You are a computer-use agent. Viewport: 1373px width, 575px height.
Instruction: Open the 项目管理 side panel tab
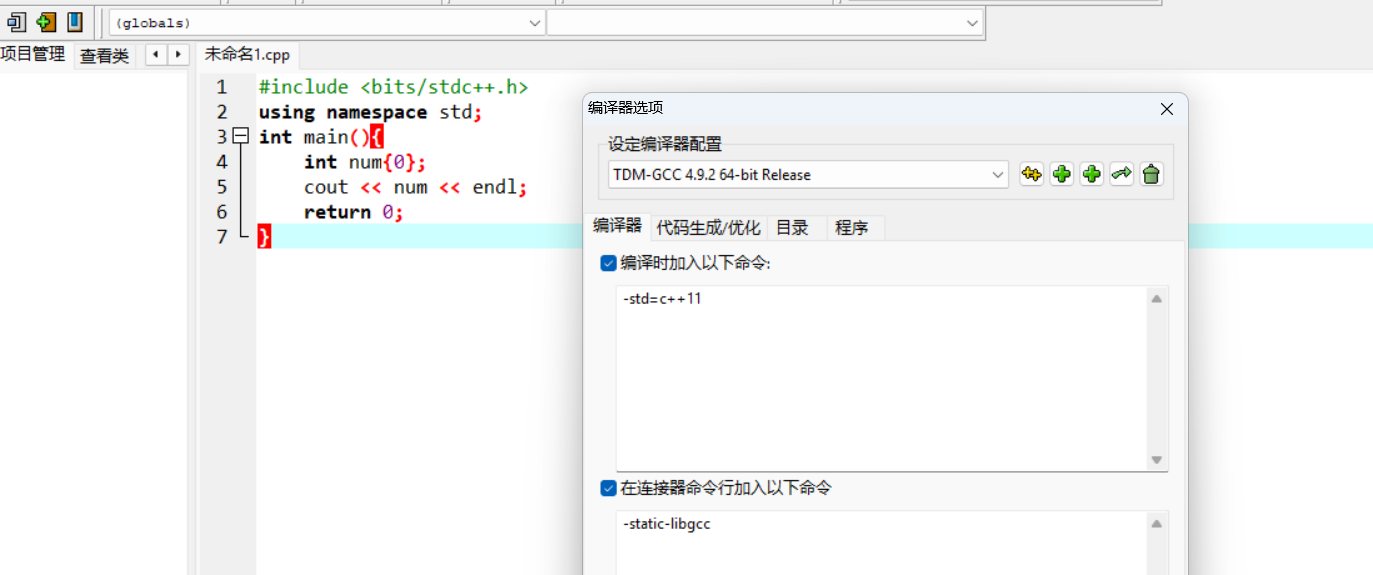pyautogui.click(x=33, y=54)
